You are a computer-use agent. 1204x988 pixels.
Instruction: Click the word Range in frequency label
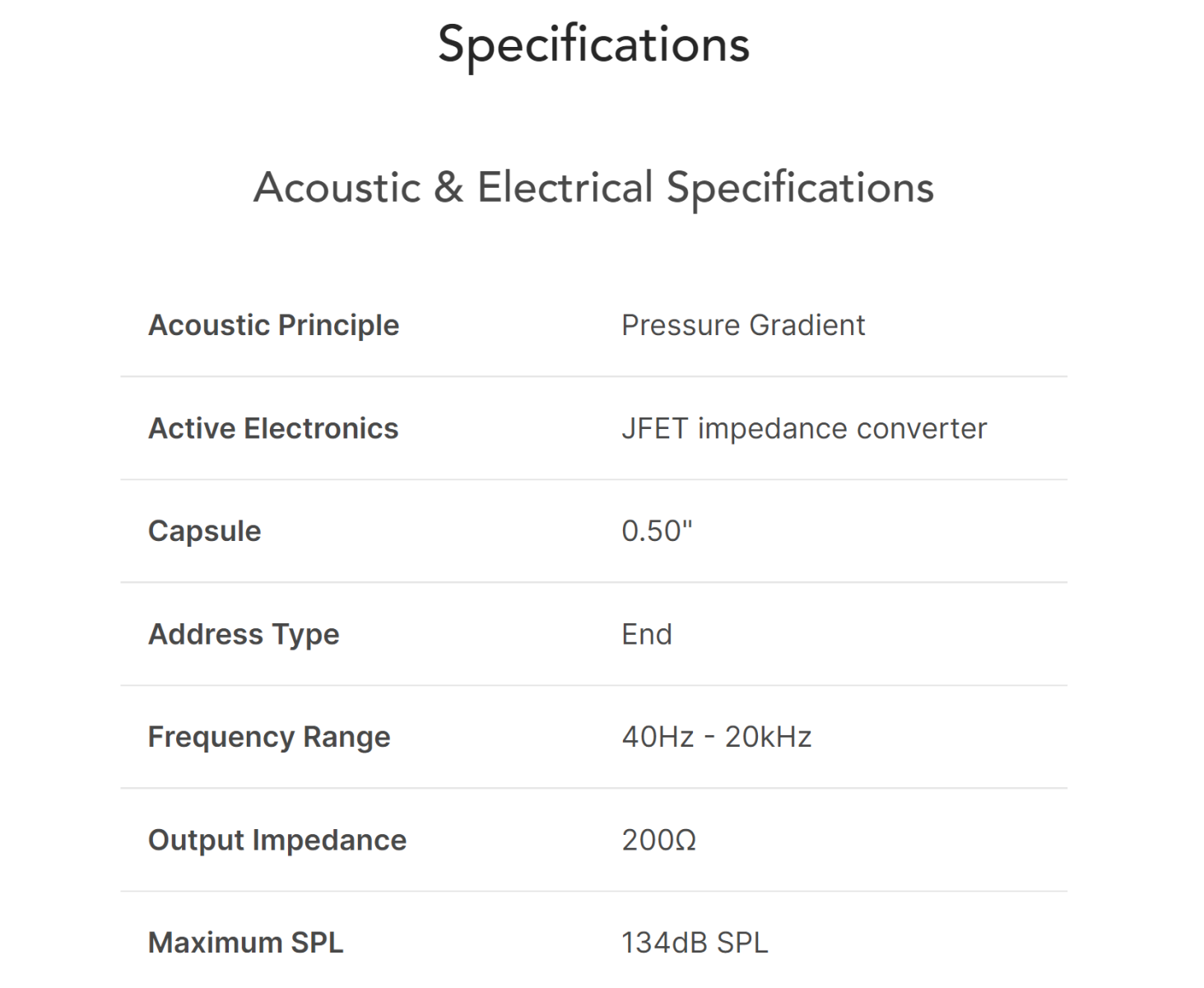coord(346,737)
